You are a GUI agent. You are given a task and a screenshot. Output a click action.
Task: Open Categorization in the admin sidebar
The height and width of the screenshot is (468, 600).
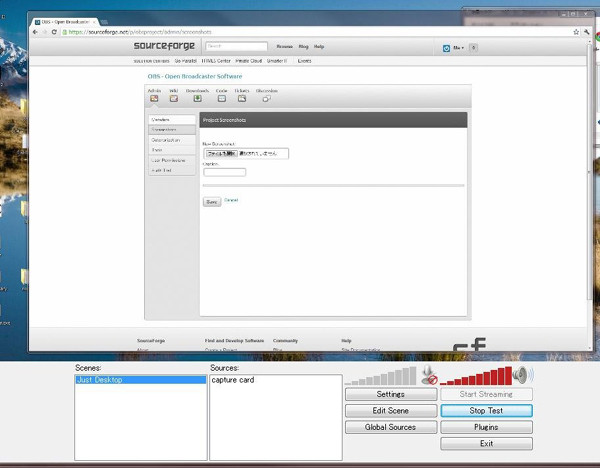click(x=172, y=140)
